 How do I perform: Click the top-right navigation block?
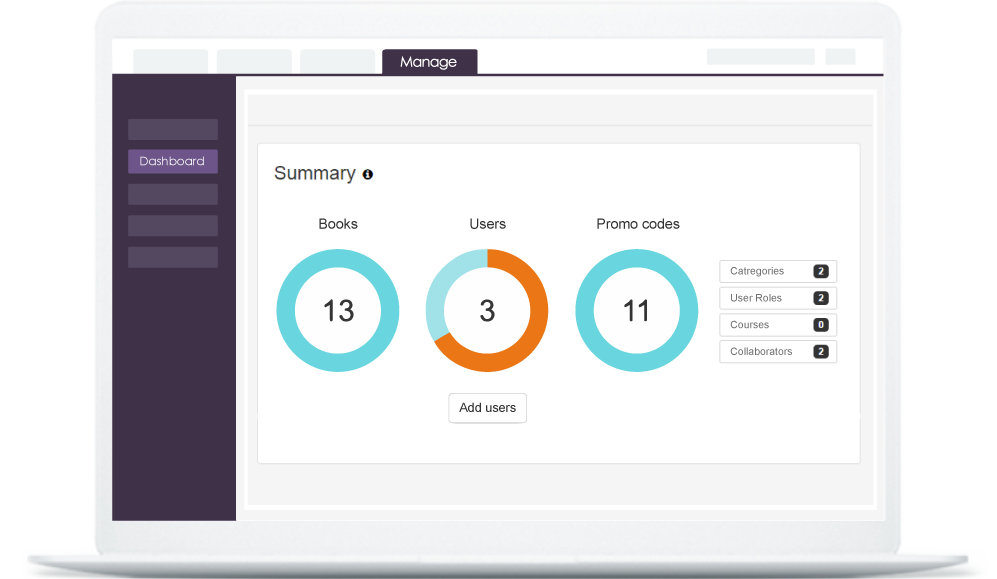tap(760, 58)
